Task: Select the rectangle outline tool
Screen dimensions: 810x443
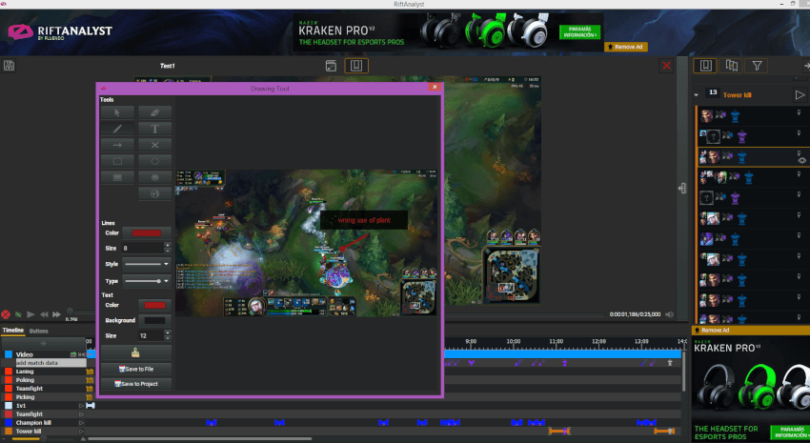Action: click(117, 161)
